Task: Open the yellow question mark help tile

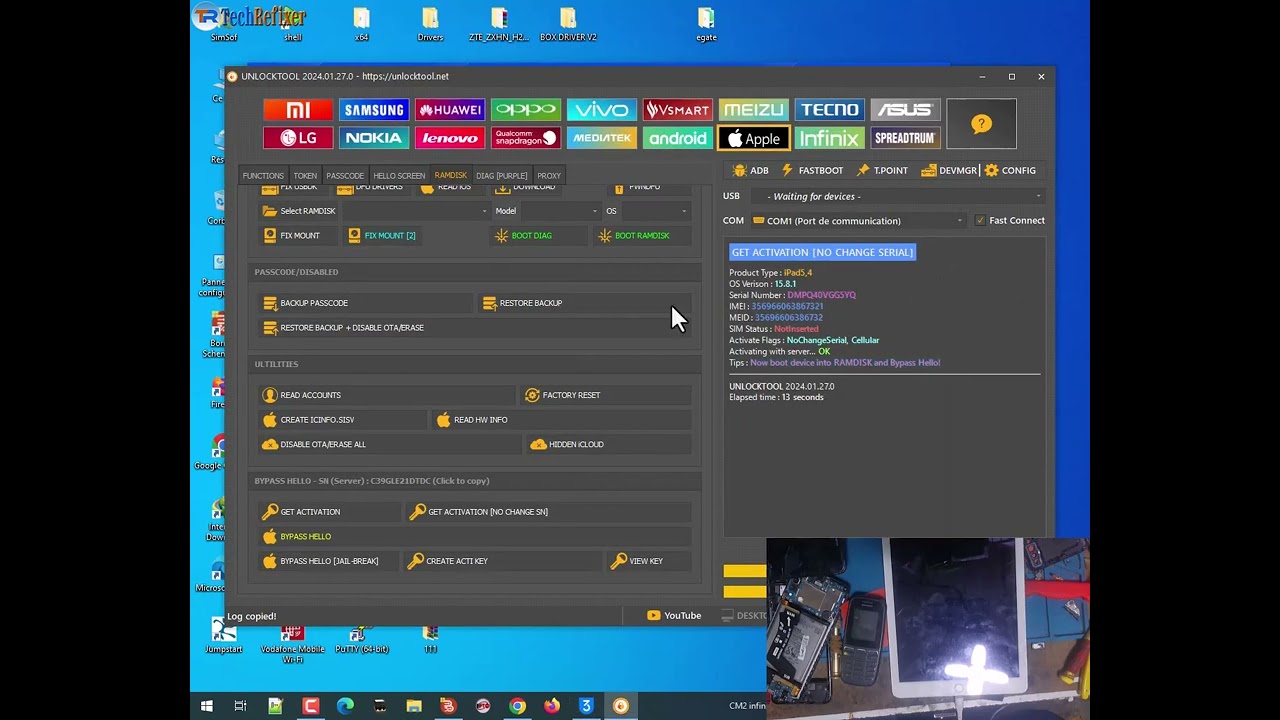Action: (981, 124)
